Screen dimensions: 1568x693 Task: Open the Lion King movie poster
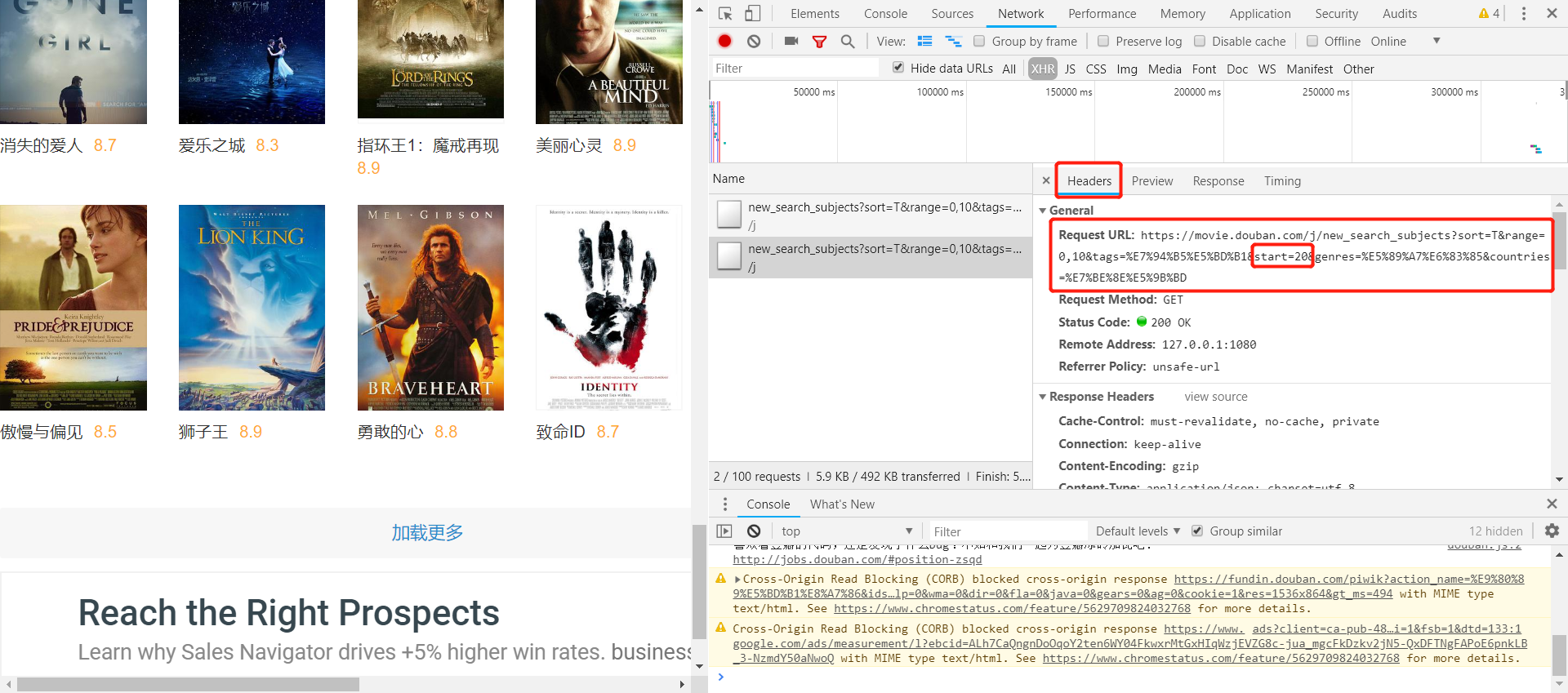(x=252, y=308)
